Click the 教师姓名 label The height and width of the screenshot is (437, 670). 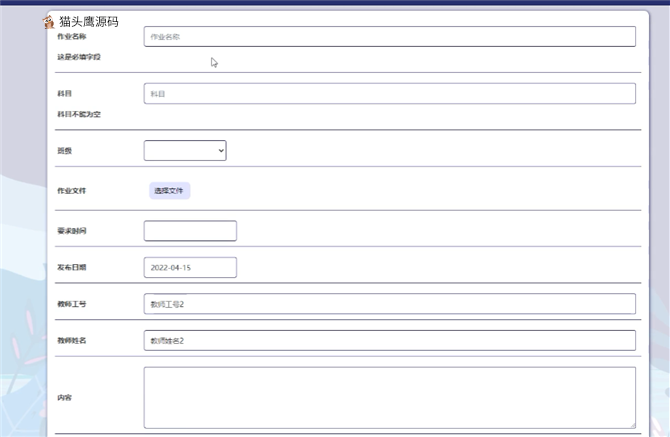coord(72,340)
